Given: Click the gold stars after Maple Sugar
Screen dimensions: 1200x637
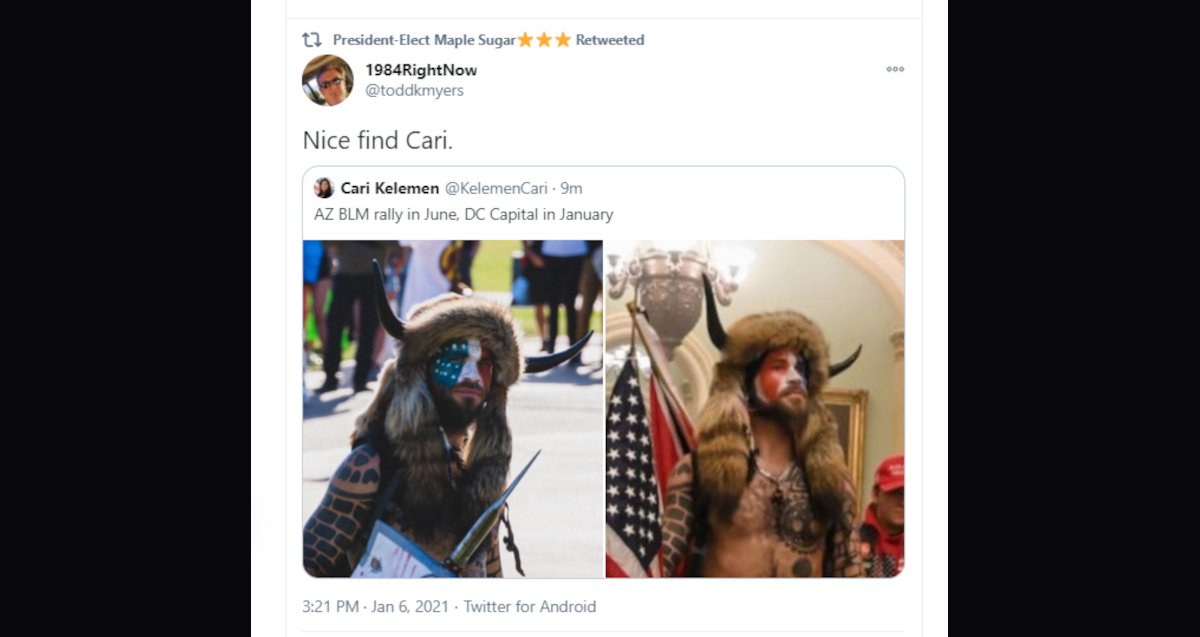Looking at the screenshot, I should click(544, 40).
